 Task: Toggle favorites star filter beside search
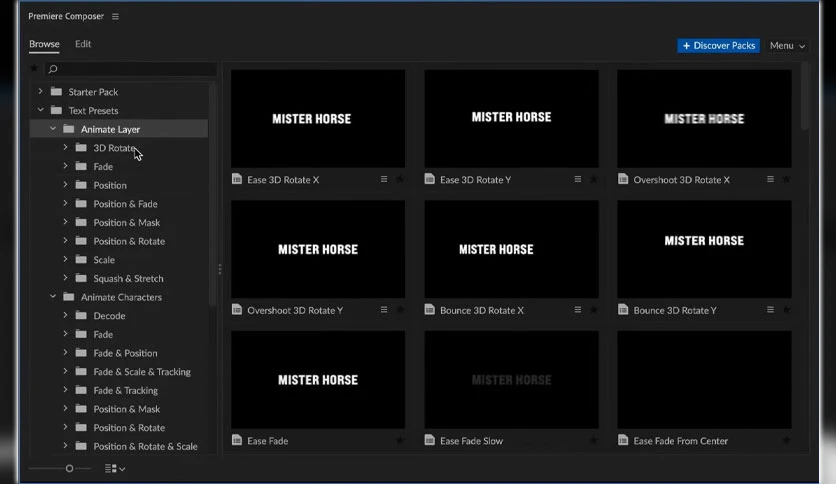tap(34, 68)
